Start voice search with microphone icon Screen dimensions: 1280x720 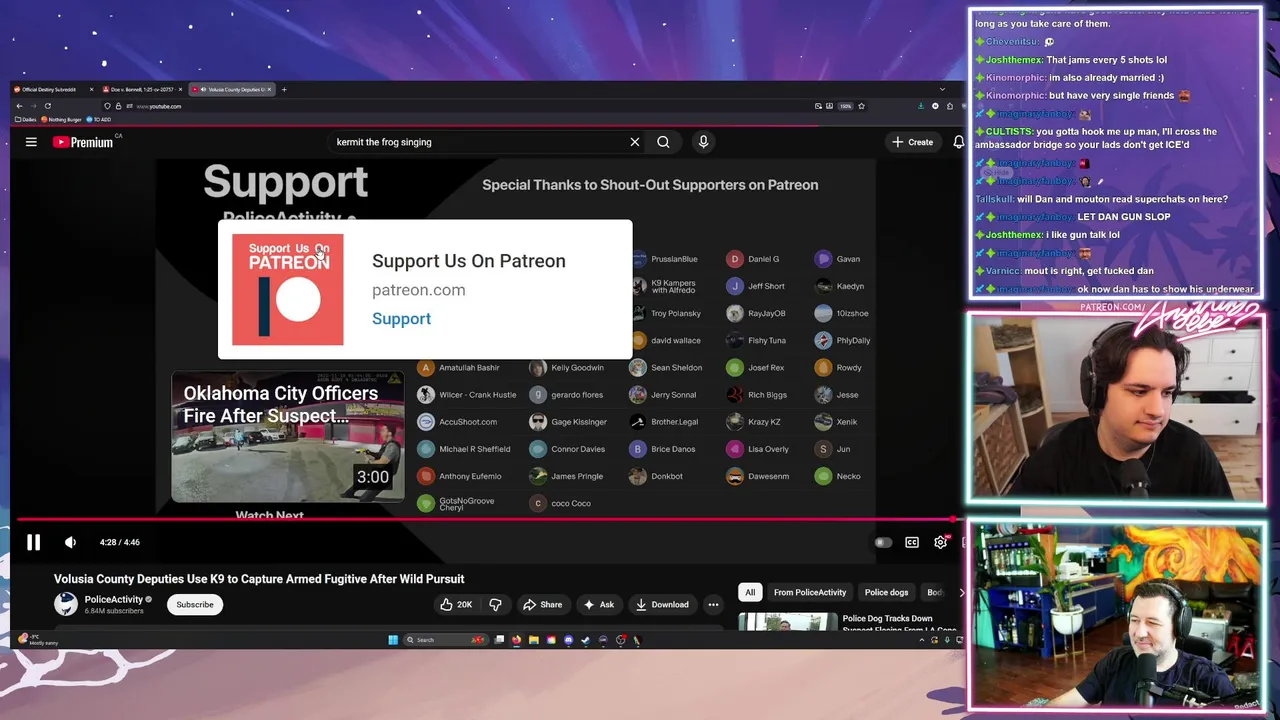point(703,142)
